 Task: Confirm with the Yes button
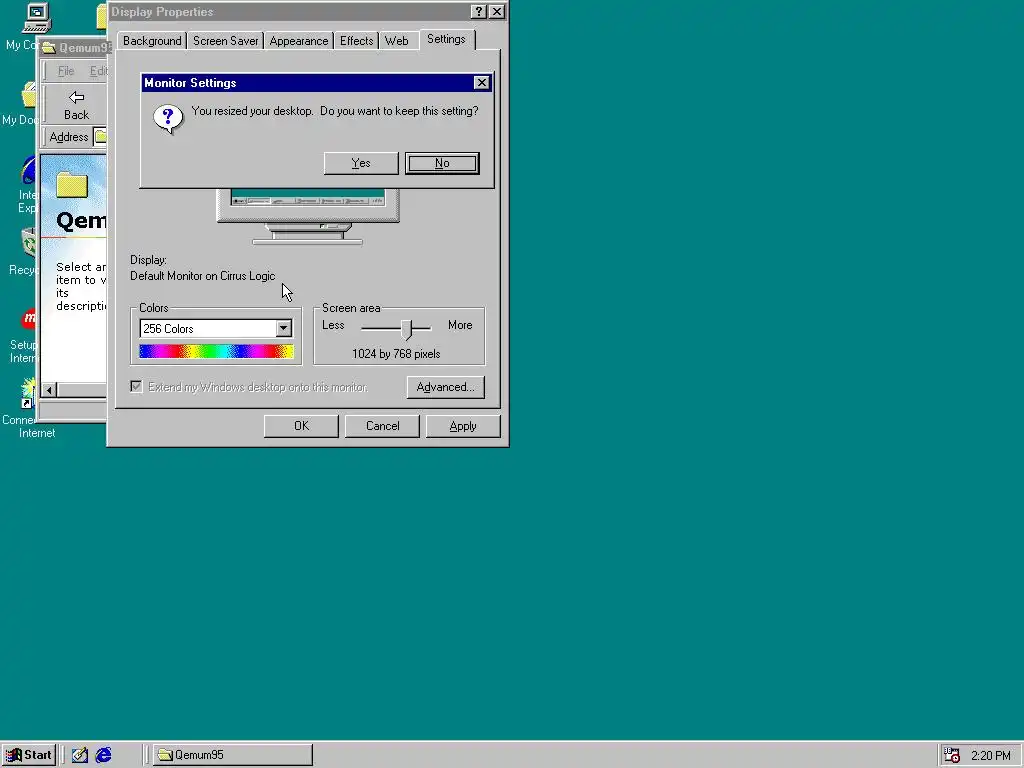click(x=360, y=163)
